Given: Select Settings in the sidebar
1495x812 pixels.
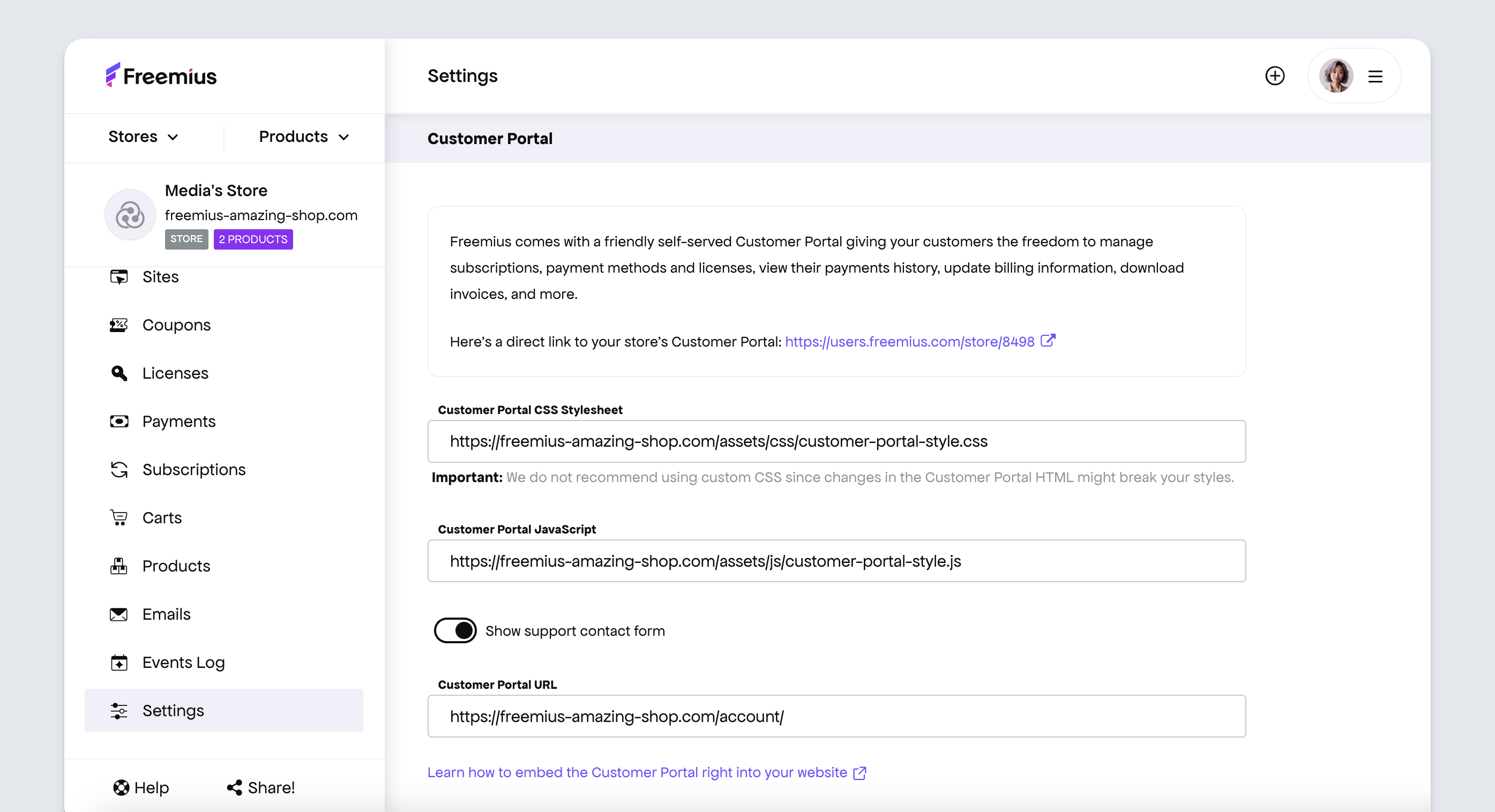Looking at the screenshot, I should 224,710.
